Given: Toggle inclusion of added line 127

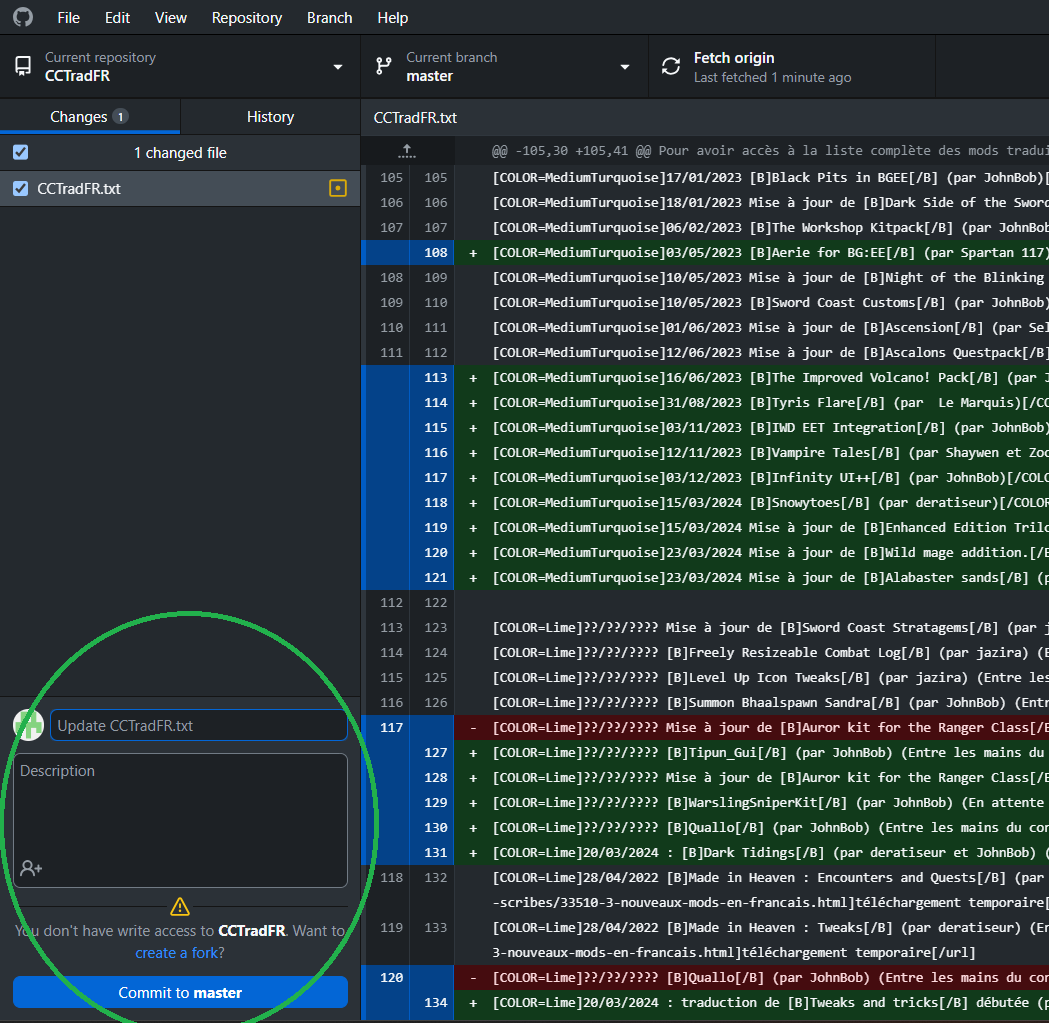Looking at the screenshot, I should click(407, 753).
